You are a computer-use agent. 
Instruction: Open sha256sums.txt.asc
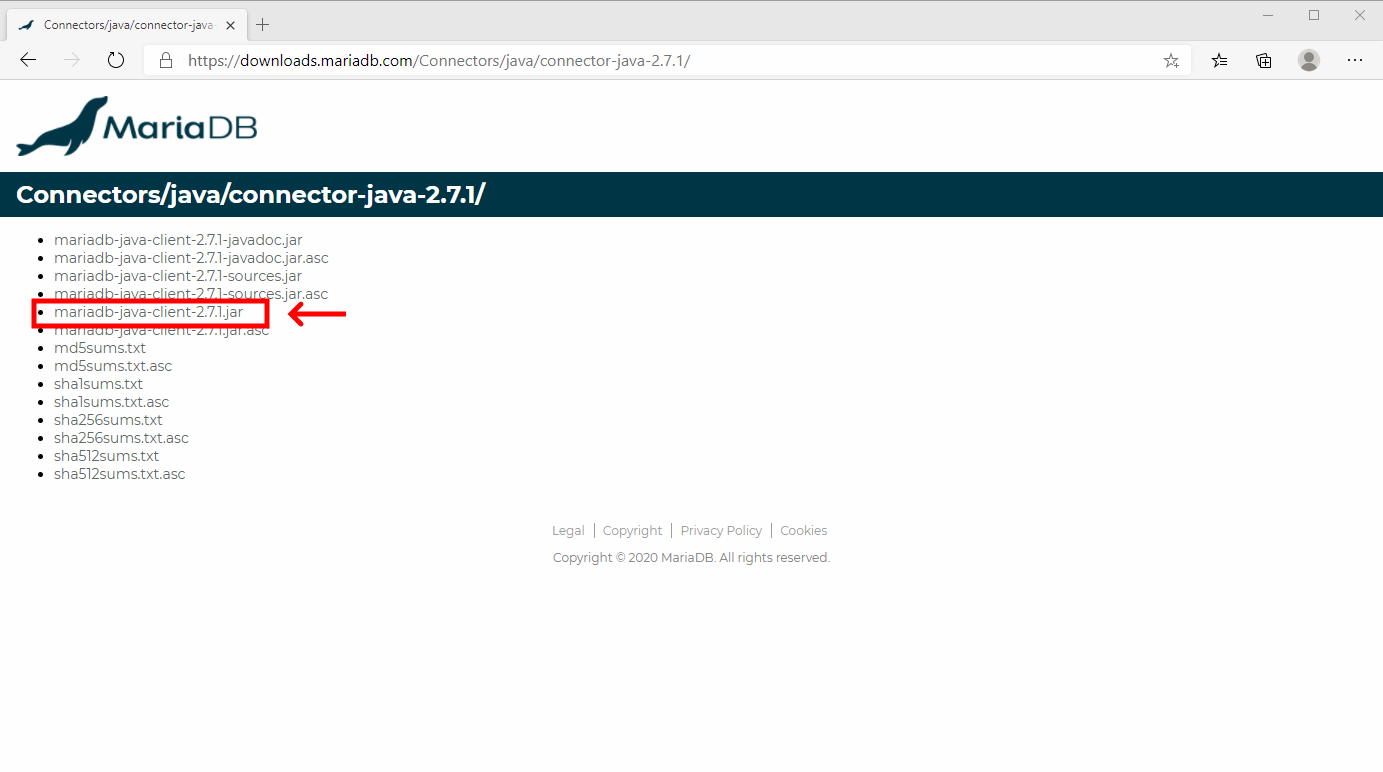coord(121,438)
